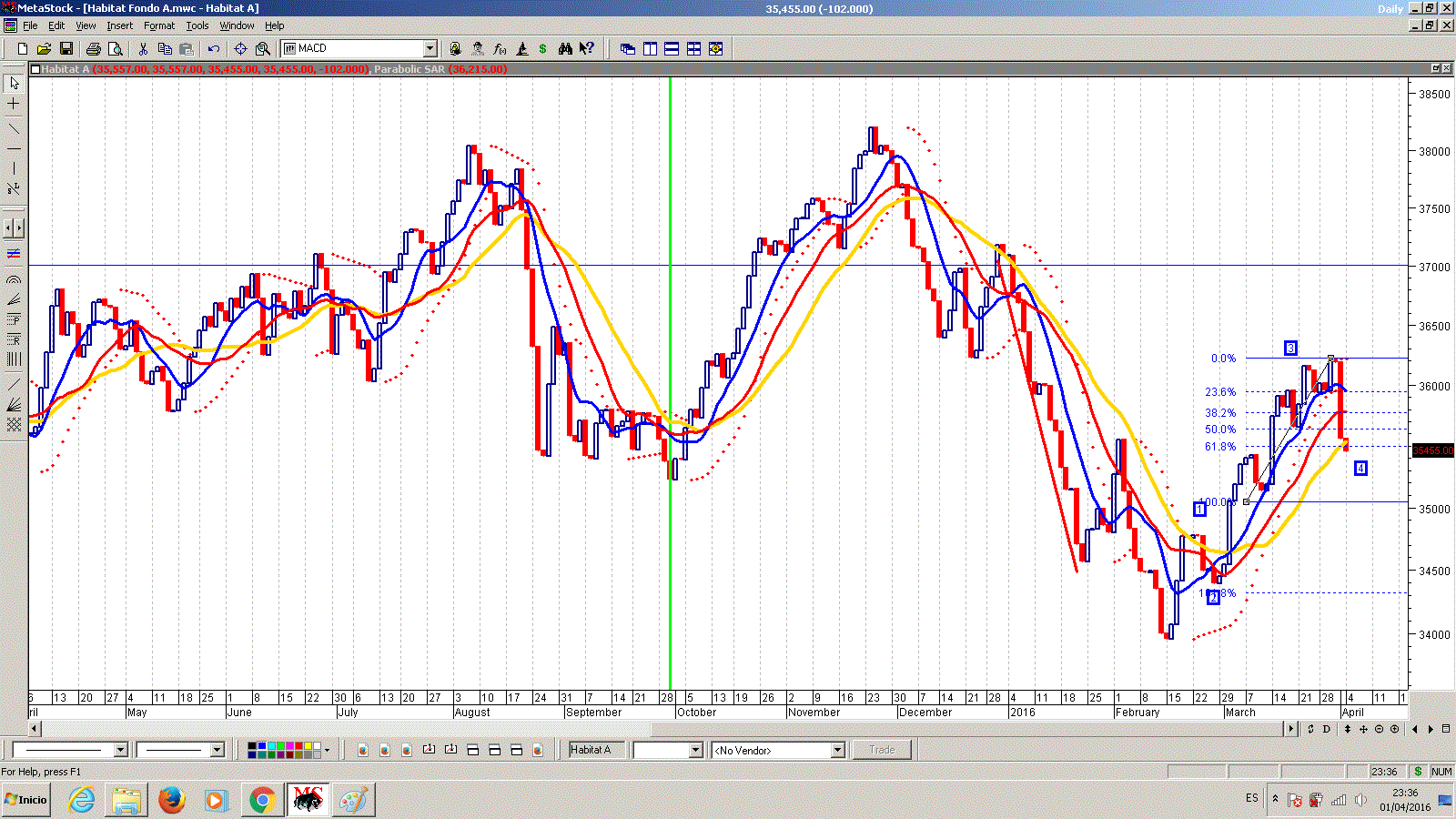
Task: Click the Inicio start button
Action: click(x=25, y=800)
